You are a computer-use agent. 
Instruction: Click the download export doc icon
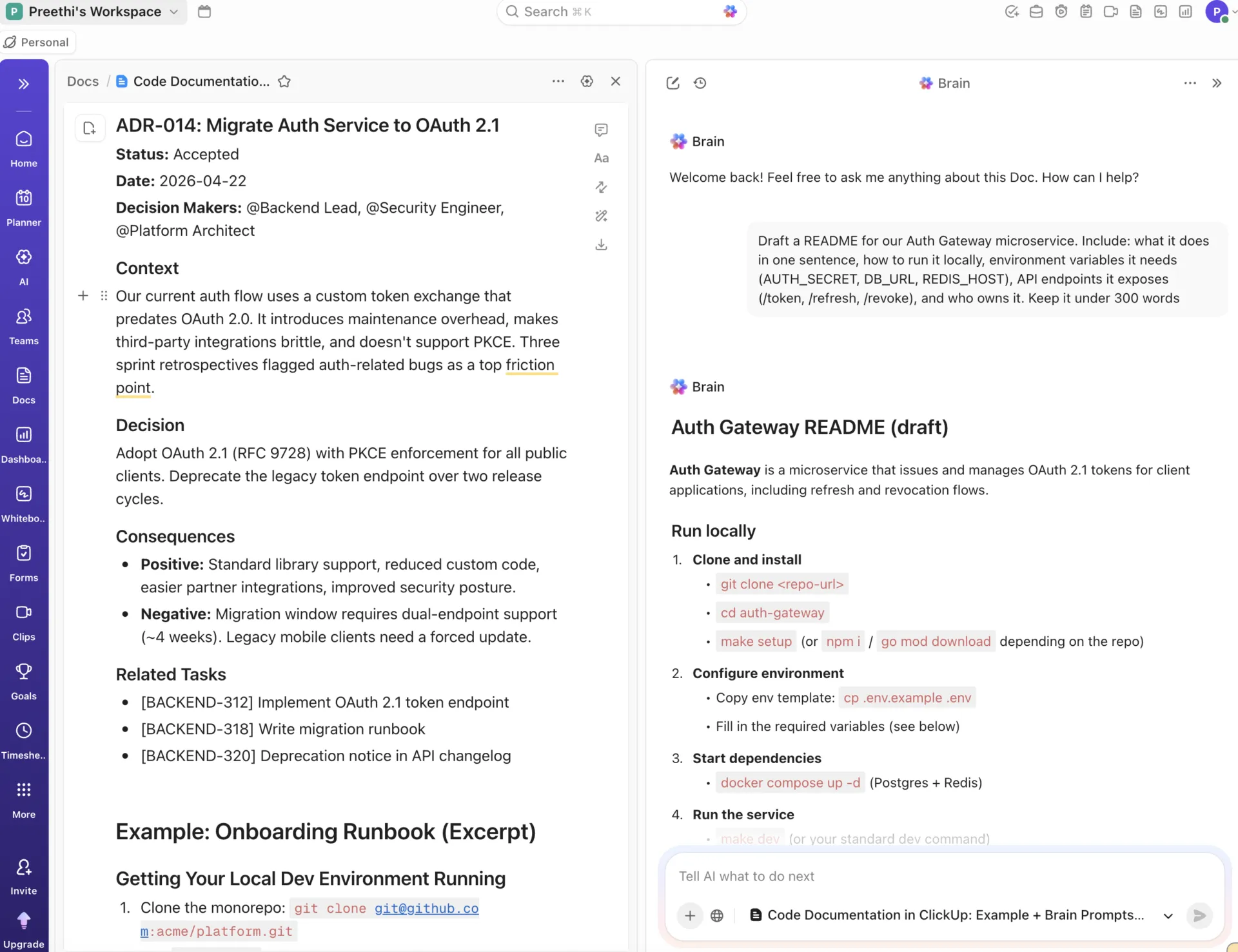(601, 245)
